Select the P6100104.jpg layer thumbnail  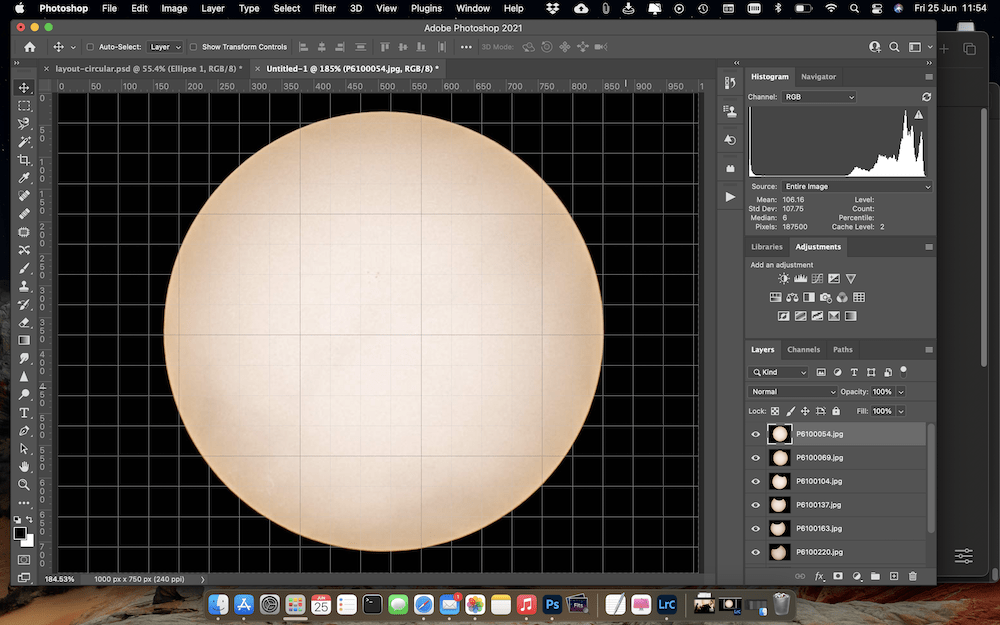pos(779,482)
